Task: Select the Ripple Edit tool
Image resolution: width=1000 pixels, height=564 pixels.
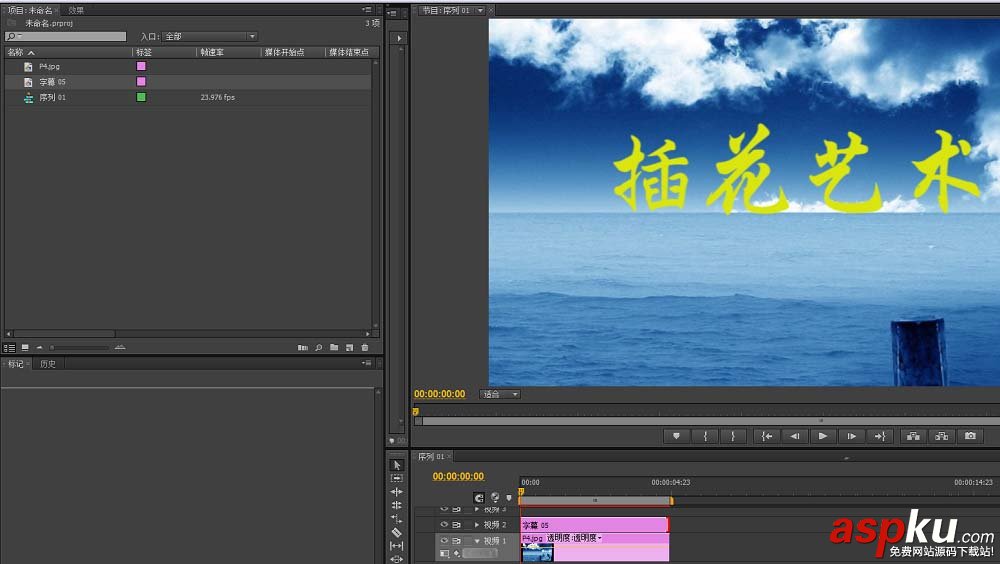Action: pos(397,492)
